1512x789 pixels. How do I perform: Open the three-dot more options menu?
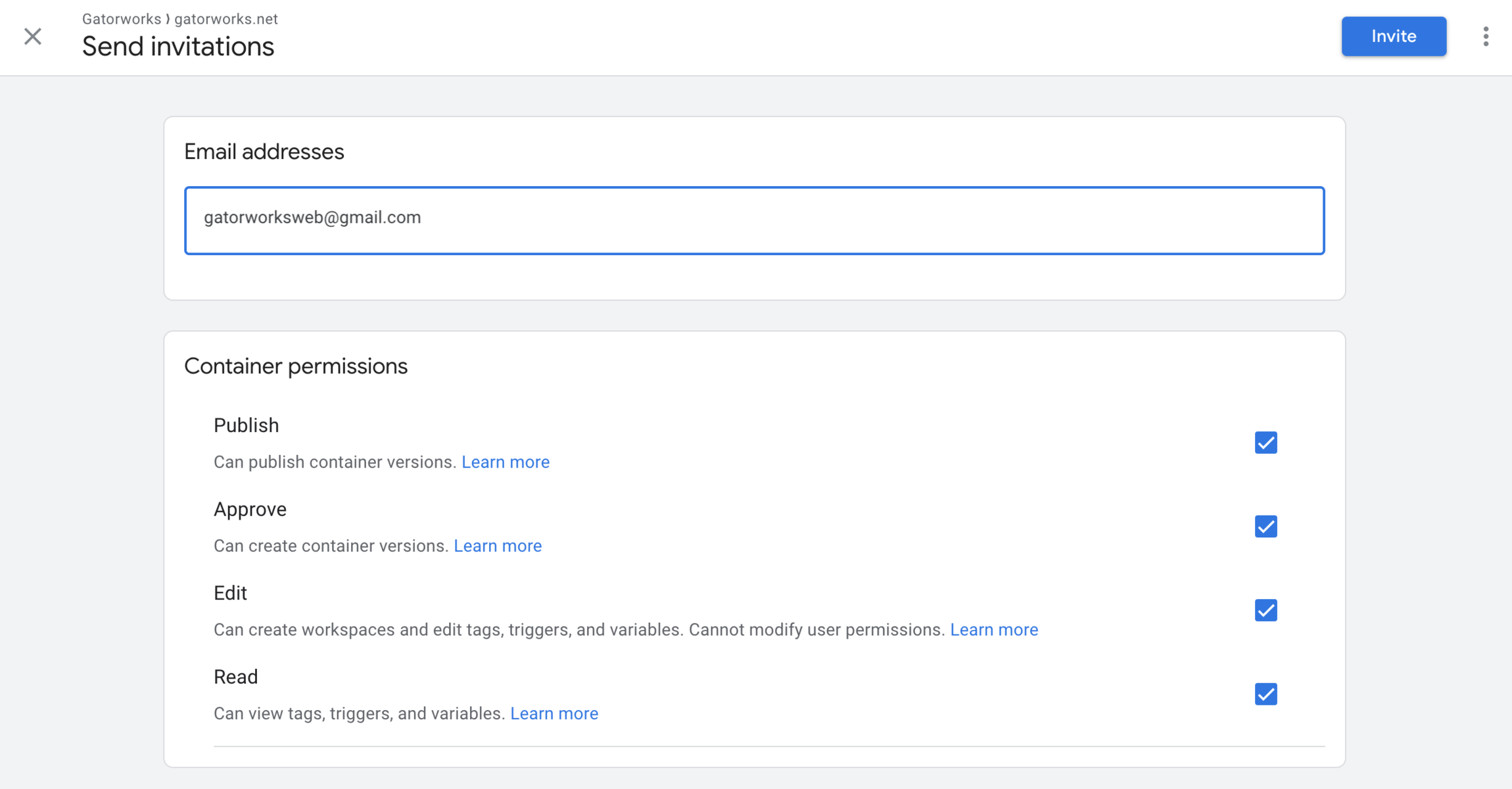tap(1486, 36)
